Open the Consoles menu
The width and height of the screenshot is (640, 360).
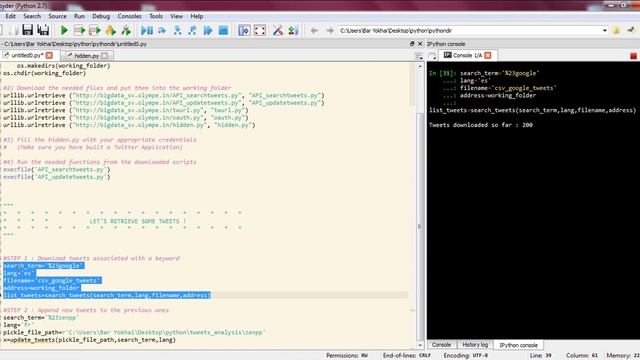(129, 16)
